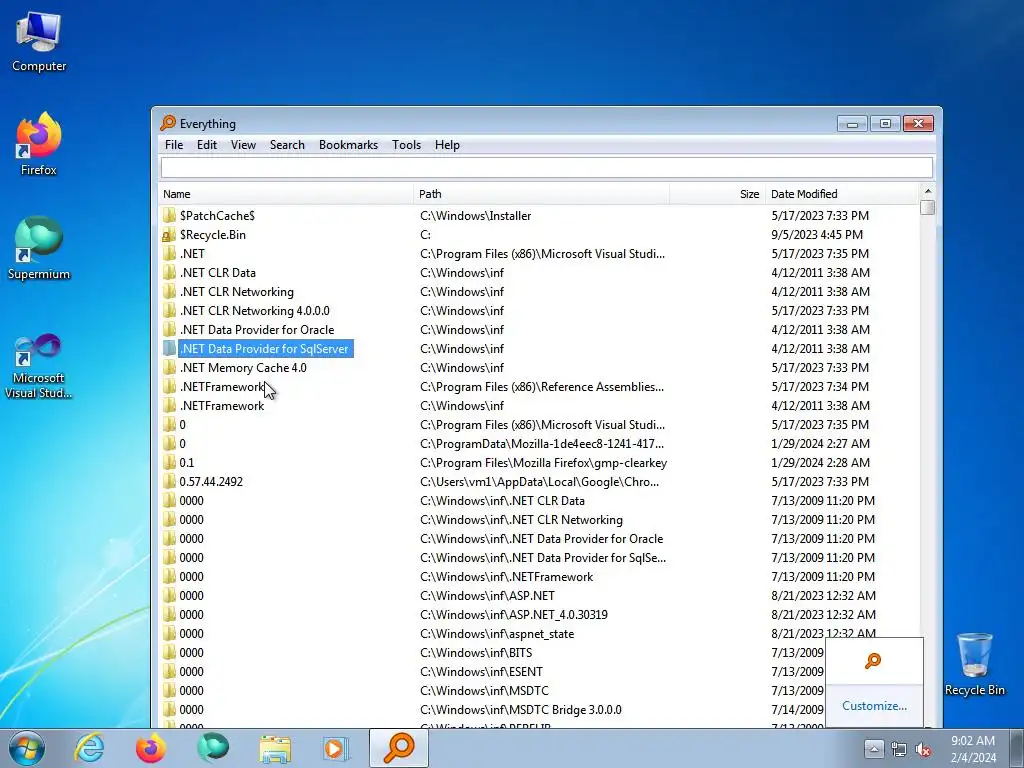Click path 'C:\Windows\inf\ESENT'

tap(481, 672)
